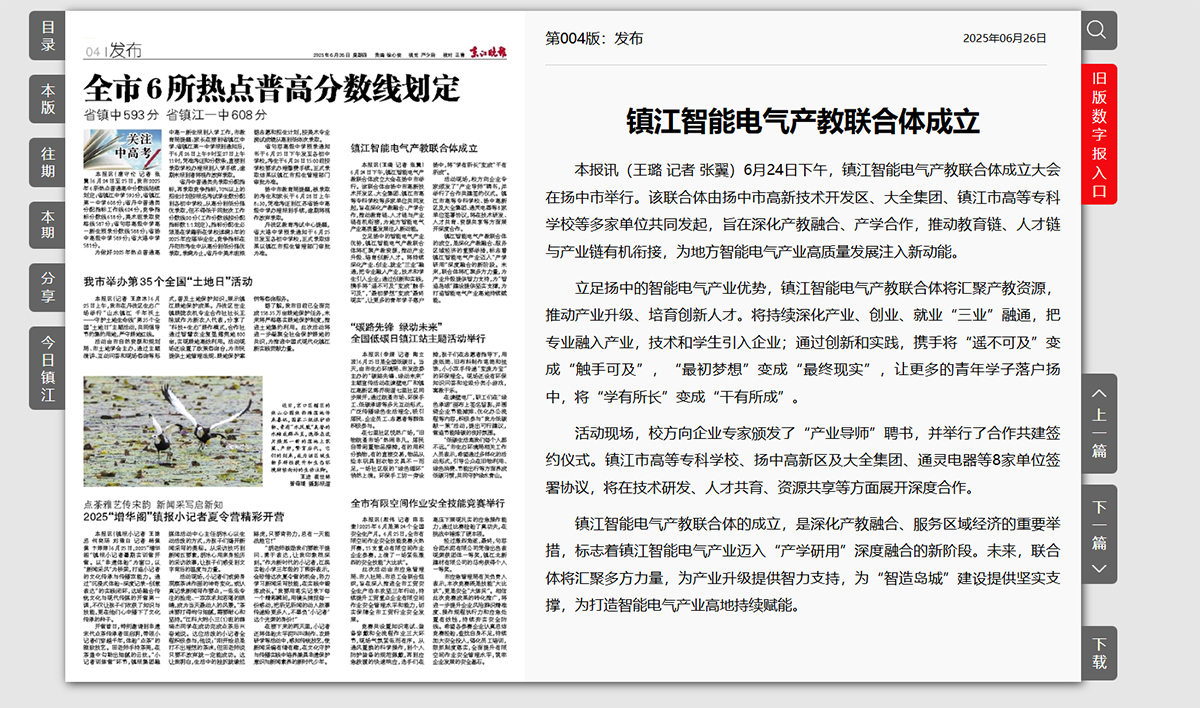Open the 本版 sidebar tab
1200x708 pixels.
coord(48,99)
